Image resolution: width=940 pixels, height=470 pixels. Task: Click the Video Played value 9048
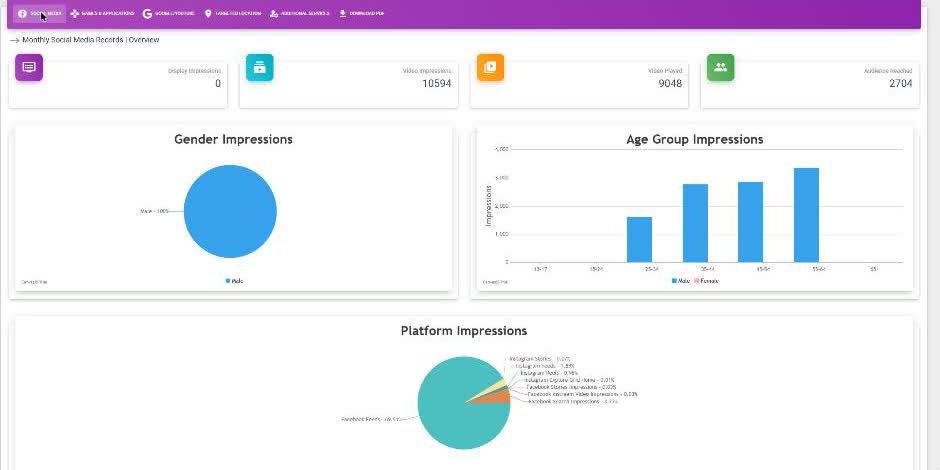click(670, 83)
